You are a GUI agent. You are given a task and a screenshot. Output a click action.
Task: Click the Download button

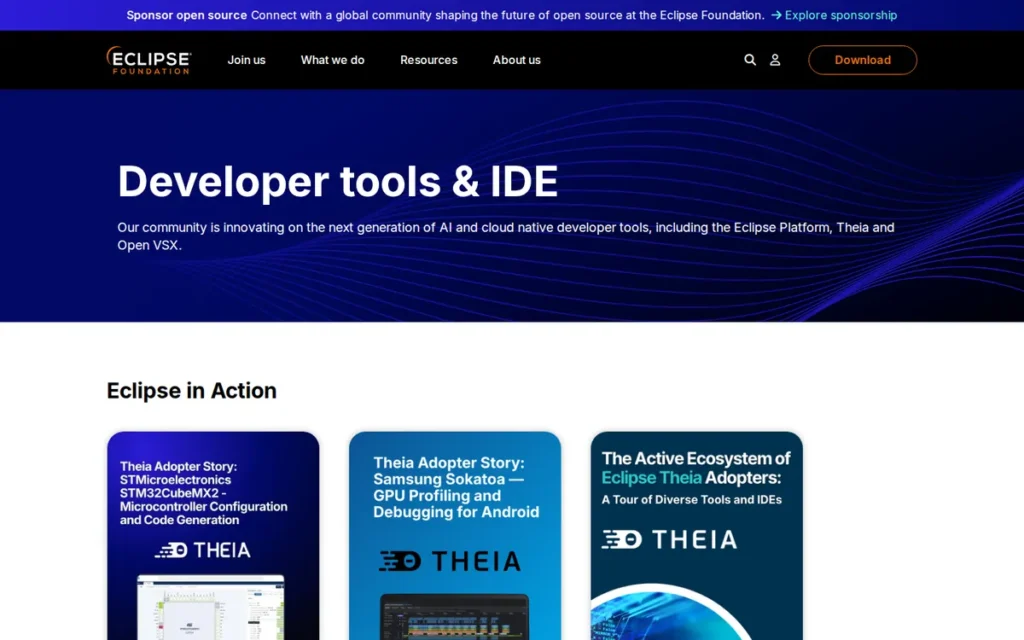pos(862,60)
